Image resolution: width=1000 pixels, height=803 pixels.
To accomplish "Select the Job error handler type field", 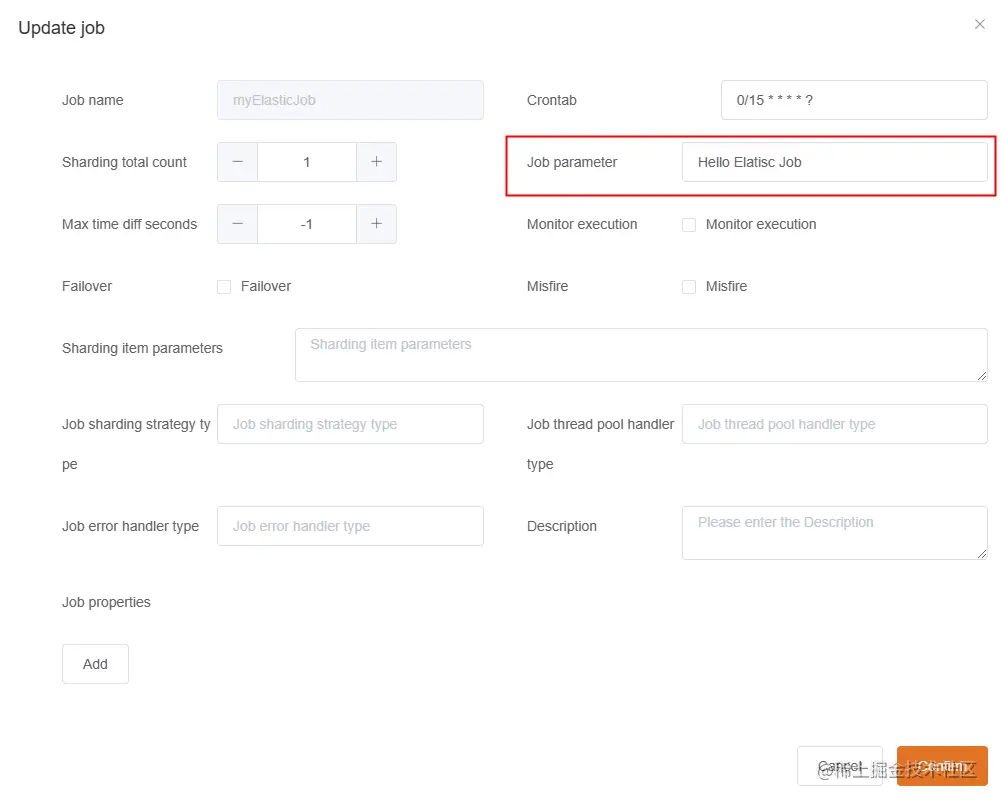I will pyautogui.click(x=350, y=526).
